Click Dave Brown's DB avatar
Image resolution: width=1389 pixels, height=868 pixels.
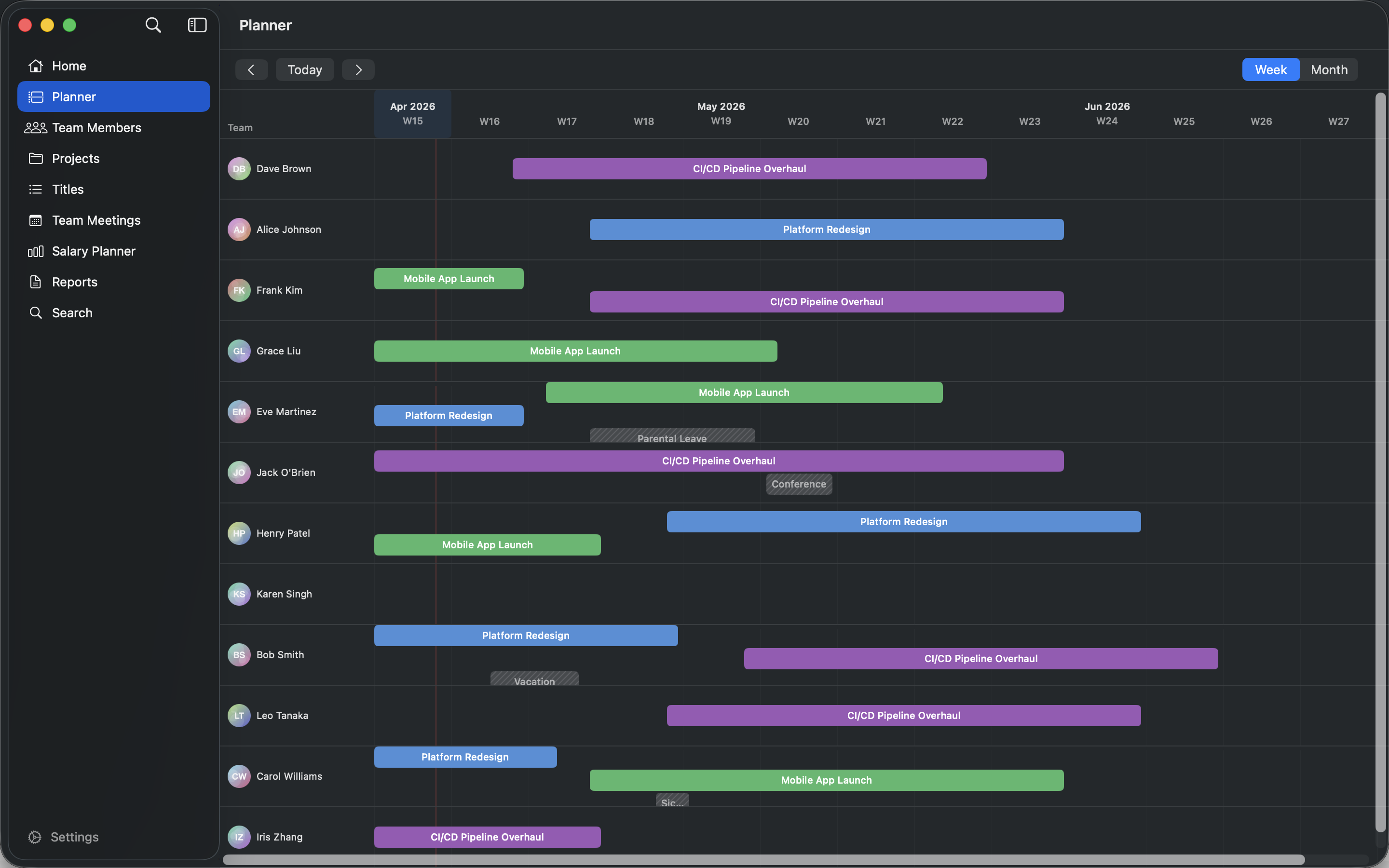(239, 169)
